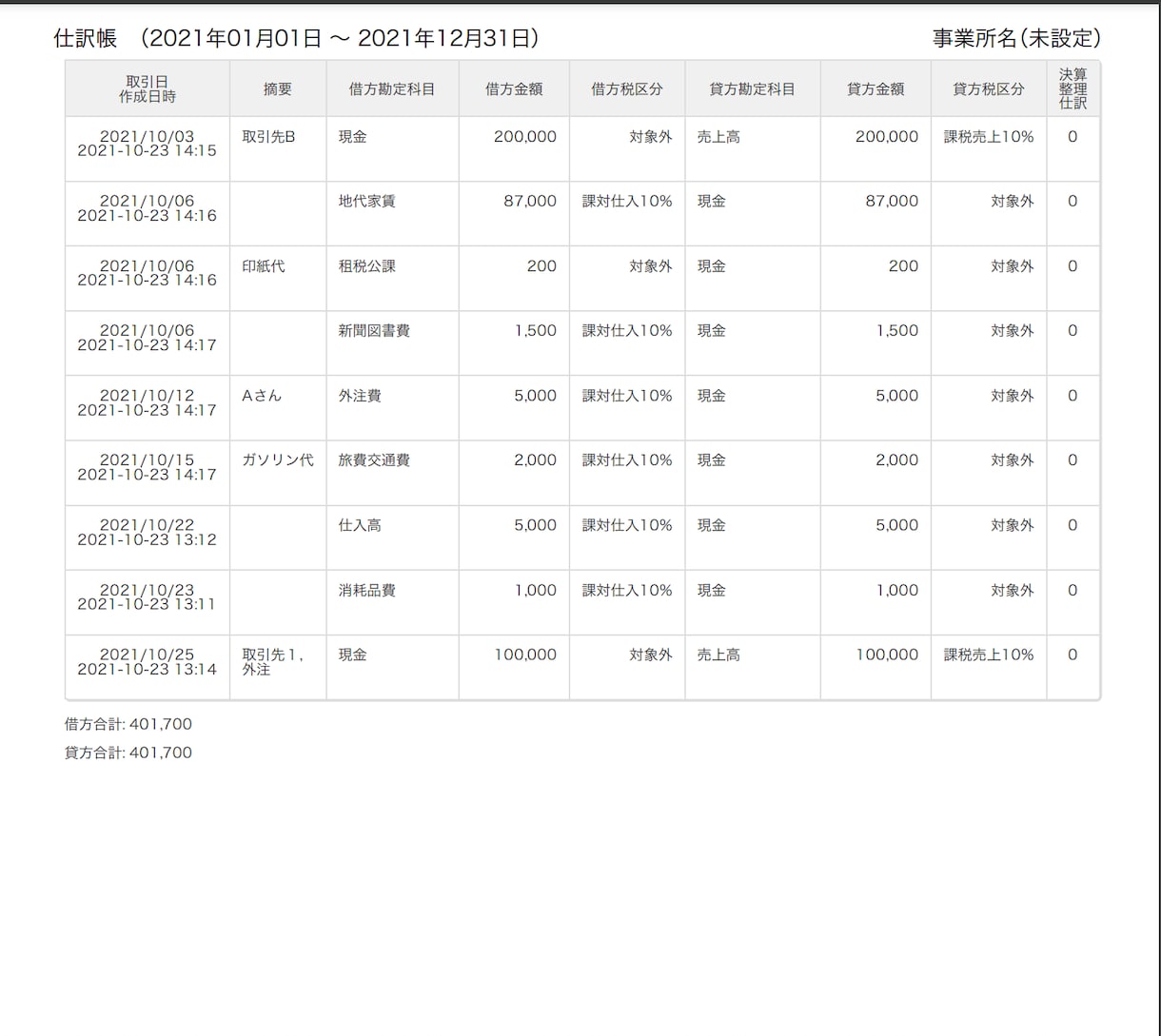Select credit amount 1,500 in 新聞図書費 row

[x=876, y=342]
